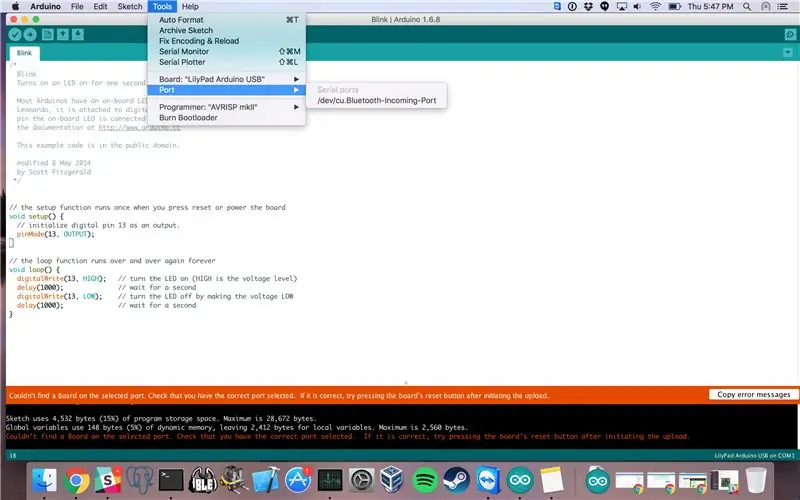The image size is (800, 500).
Task: Click the New sketch toolbar icon
Action: 47,34
